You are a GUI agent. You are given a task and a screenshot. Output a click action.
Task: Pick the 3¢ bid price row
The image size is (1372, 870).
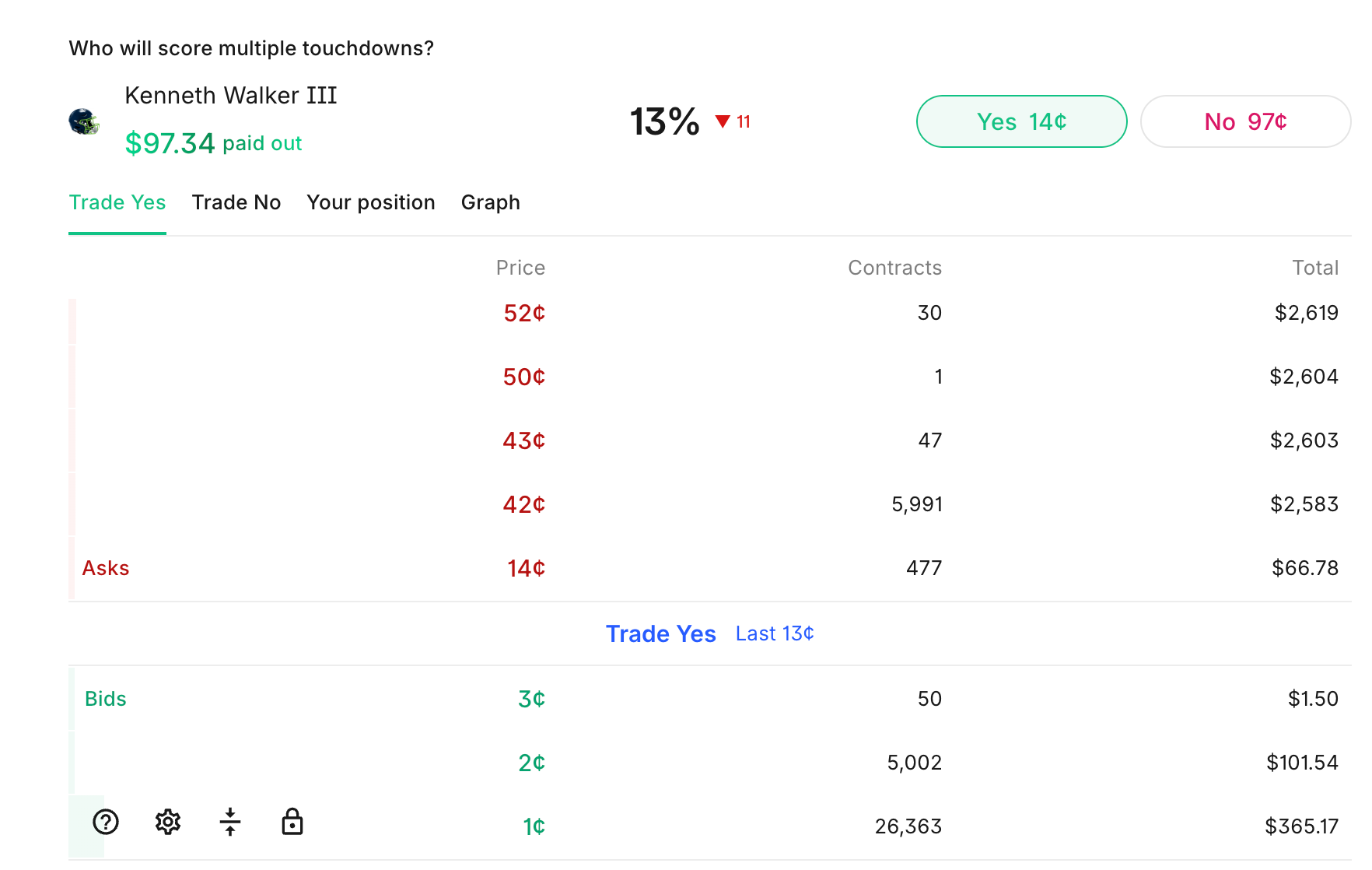coord(531,699)
